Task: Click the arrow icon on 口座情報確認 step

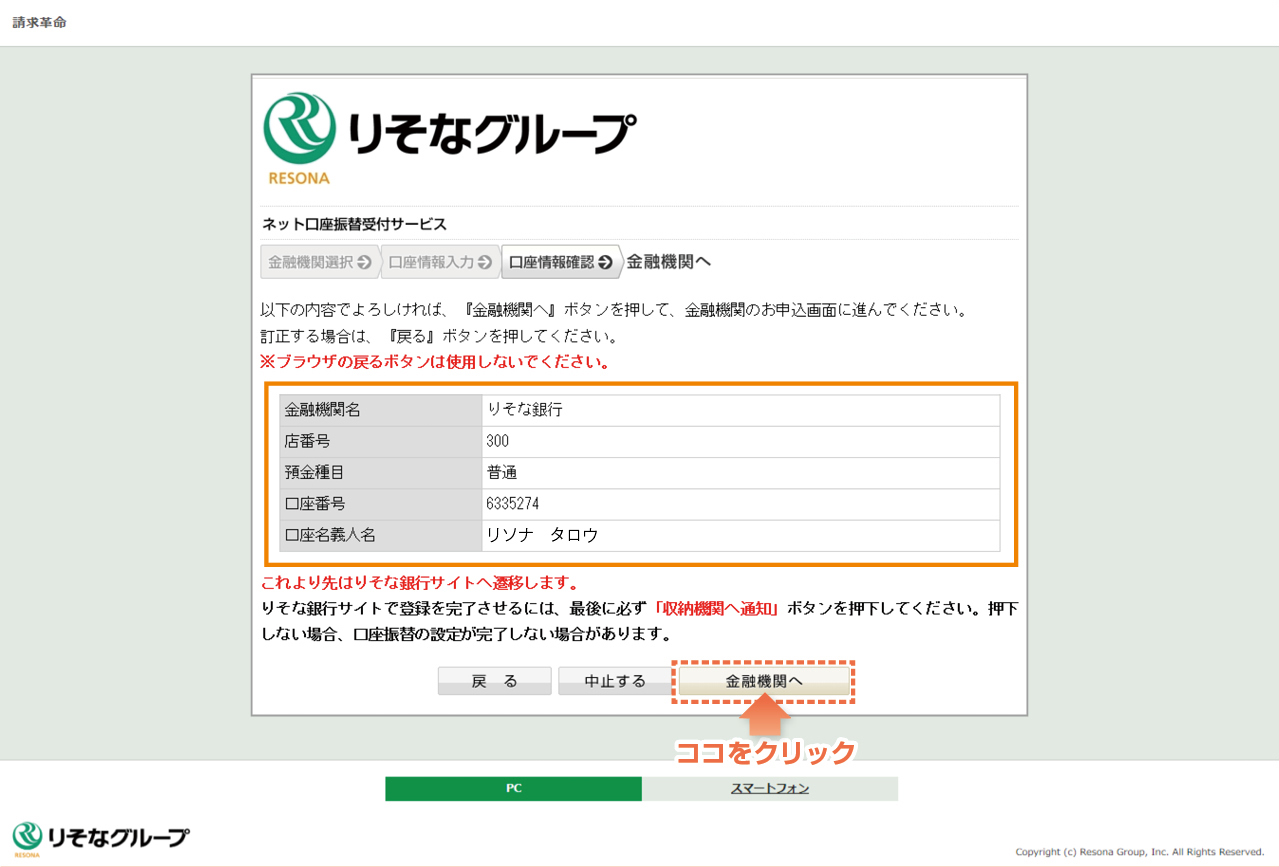Action: [605, 262]
